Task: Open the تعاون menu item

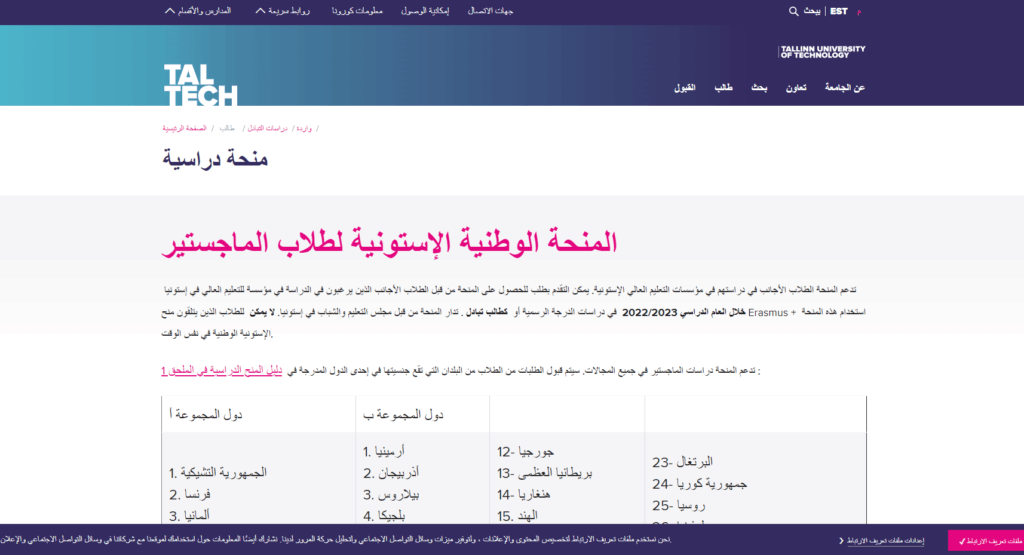Action: [x=796, y=88]
